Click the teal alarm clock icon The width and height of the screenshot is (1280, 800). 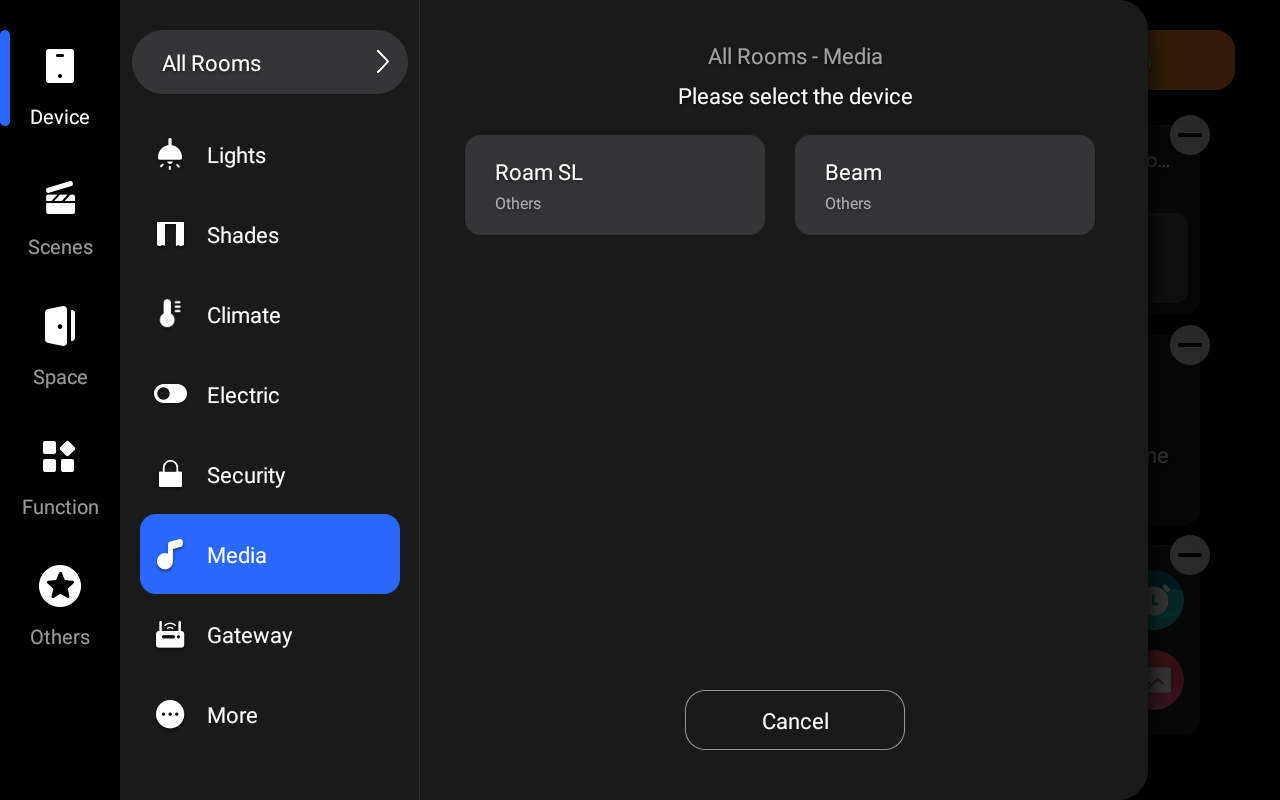click(x=1165, y=600)
